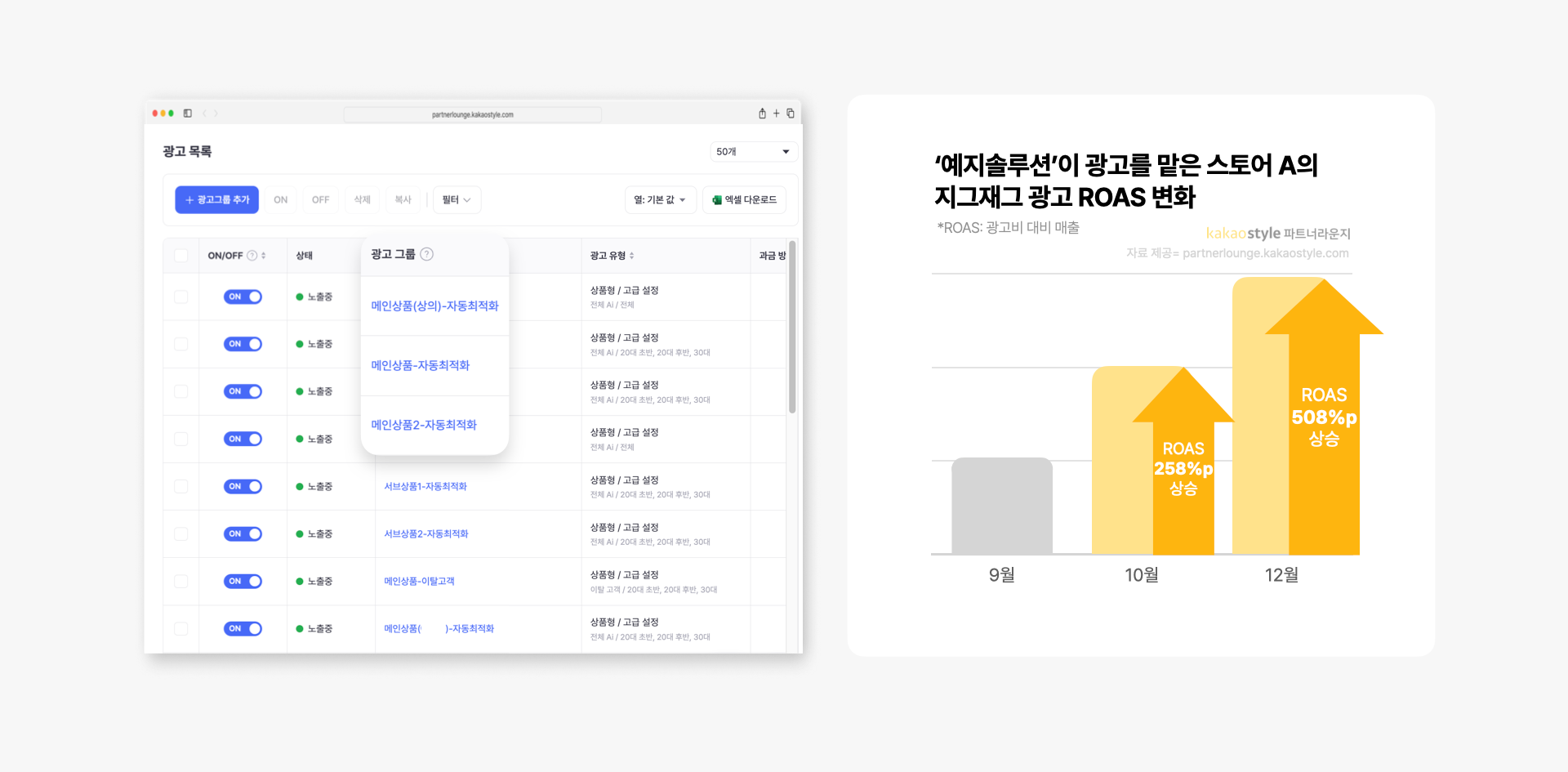Screen dimensions: 1568x772
Task: Open the 50개 page size dropdown
Action: (753, 152)
